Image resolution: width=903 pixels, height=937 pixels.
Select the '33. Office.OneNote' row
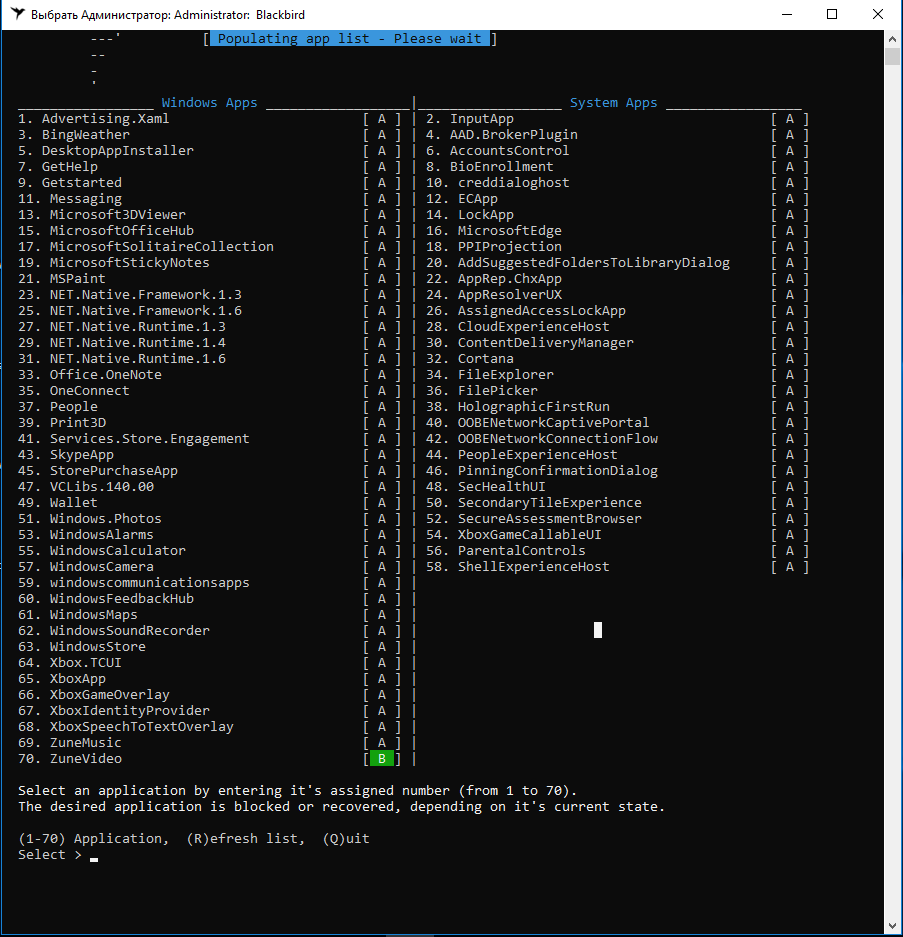click(209, 375)
